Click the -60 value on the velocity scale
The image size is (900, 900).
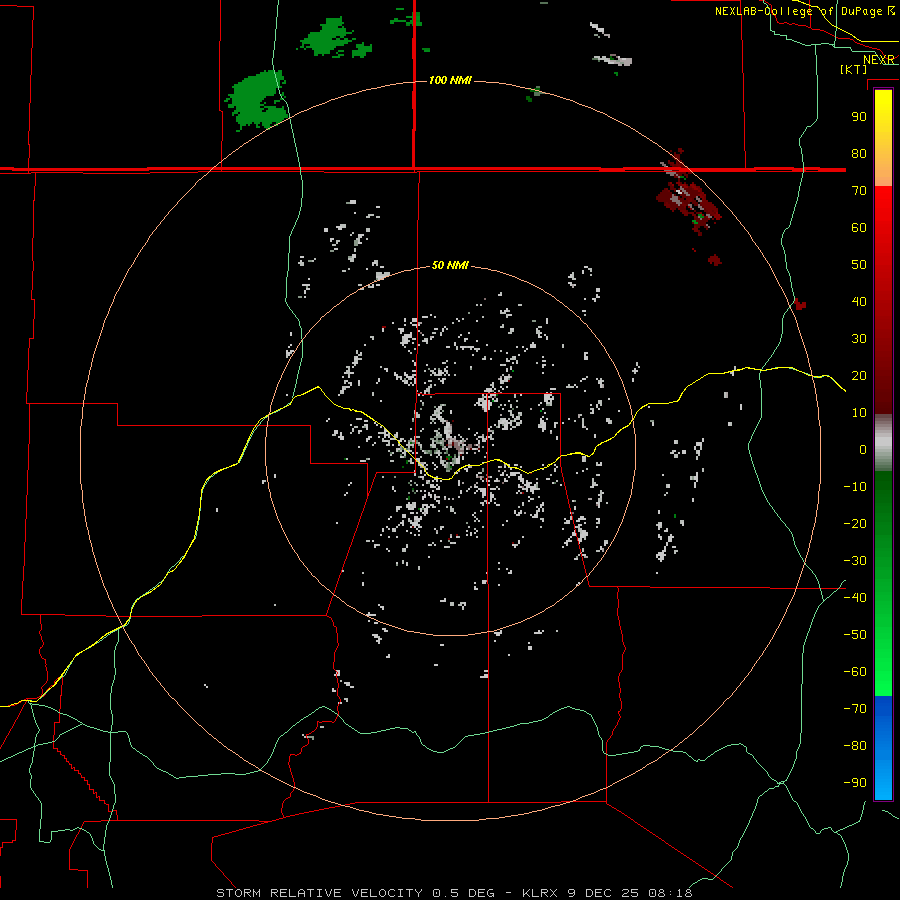tap(855, 672)
